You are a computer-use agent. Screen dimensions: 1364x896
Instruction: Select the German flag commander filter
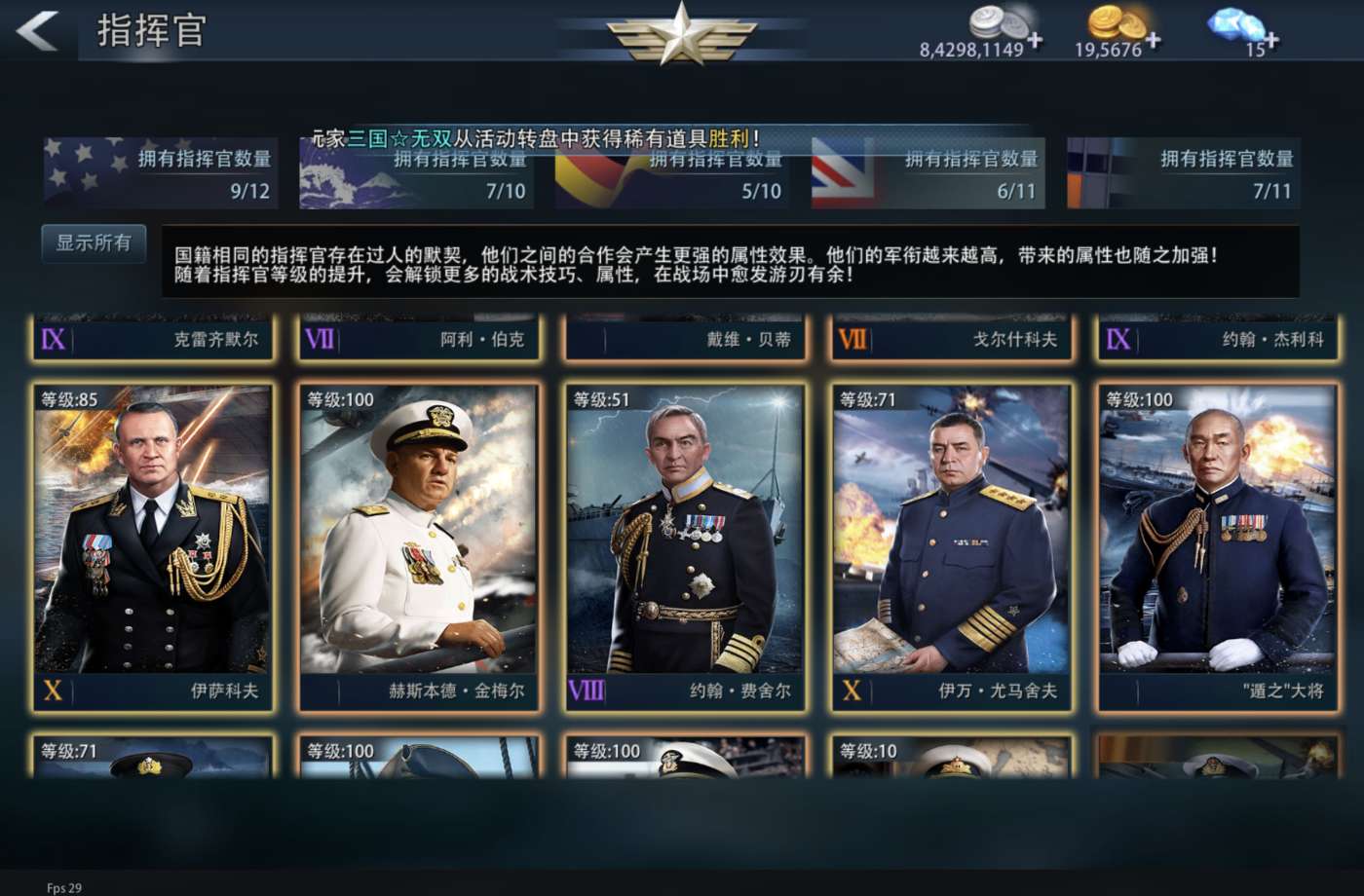coord(672,173)
